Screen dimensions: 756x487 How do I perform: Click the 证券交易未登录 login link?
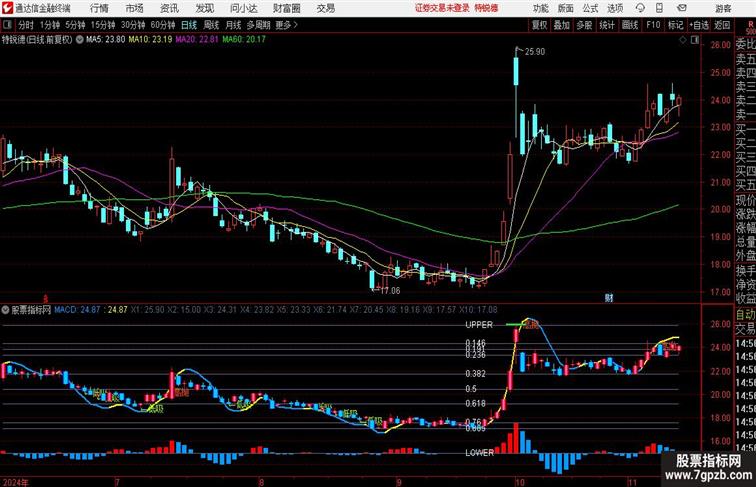pos(442,8)
